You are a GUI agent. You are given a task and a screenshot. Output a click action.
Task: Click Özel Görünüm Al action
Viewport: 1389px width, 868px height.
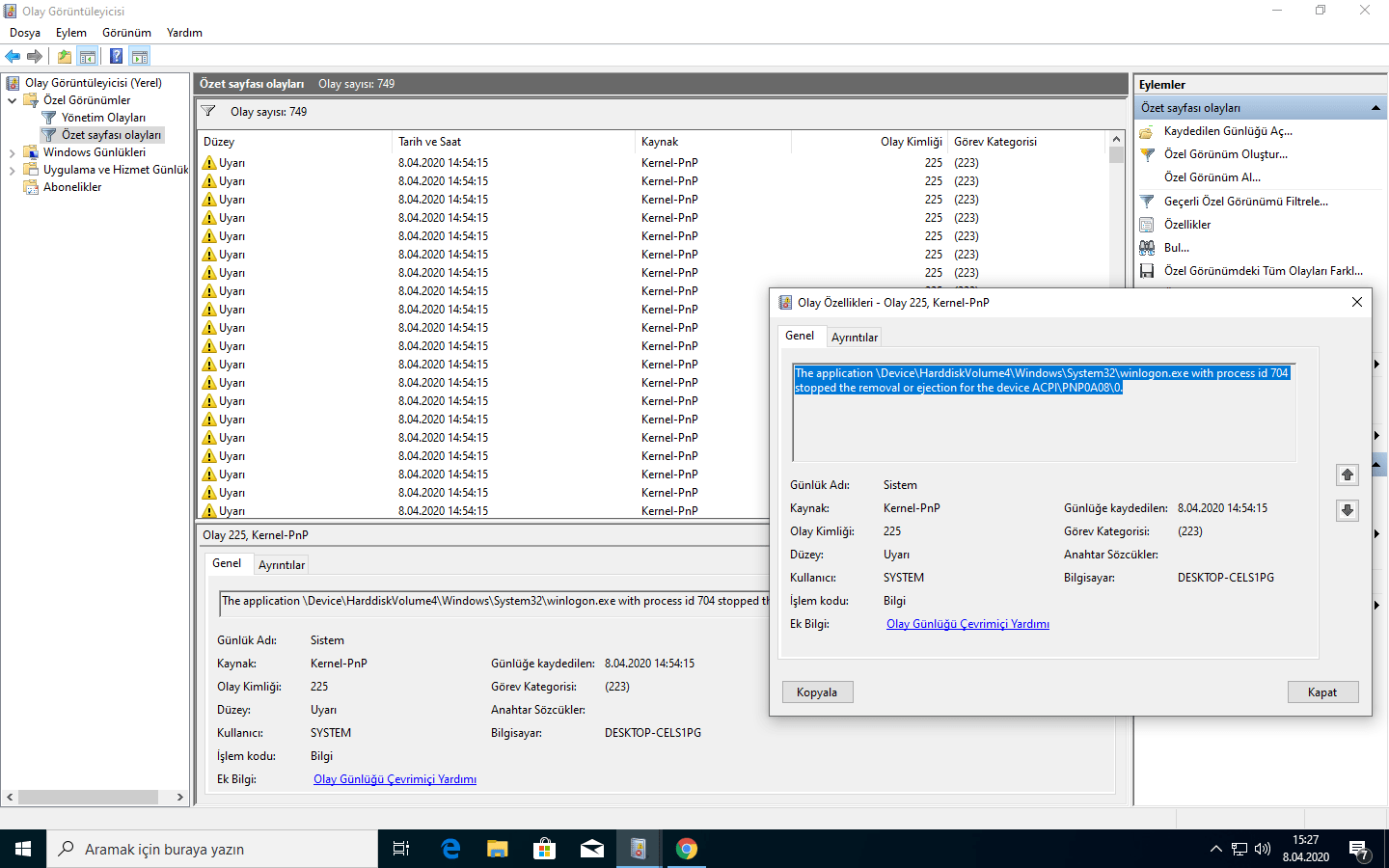[1212, 177]
